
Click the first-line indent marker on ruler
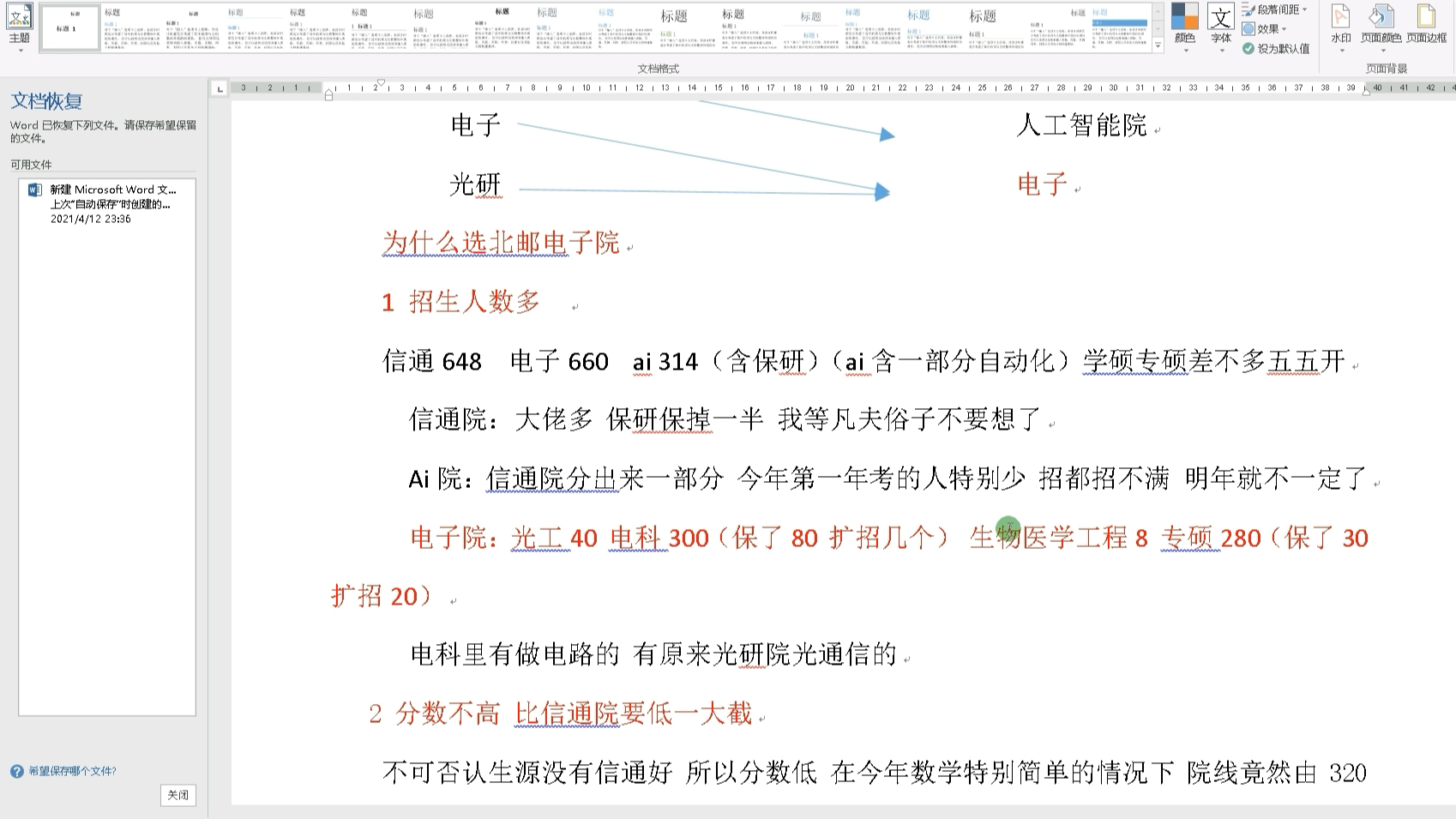[x=381, y=83]
